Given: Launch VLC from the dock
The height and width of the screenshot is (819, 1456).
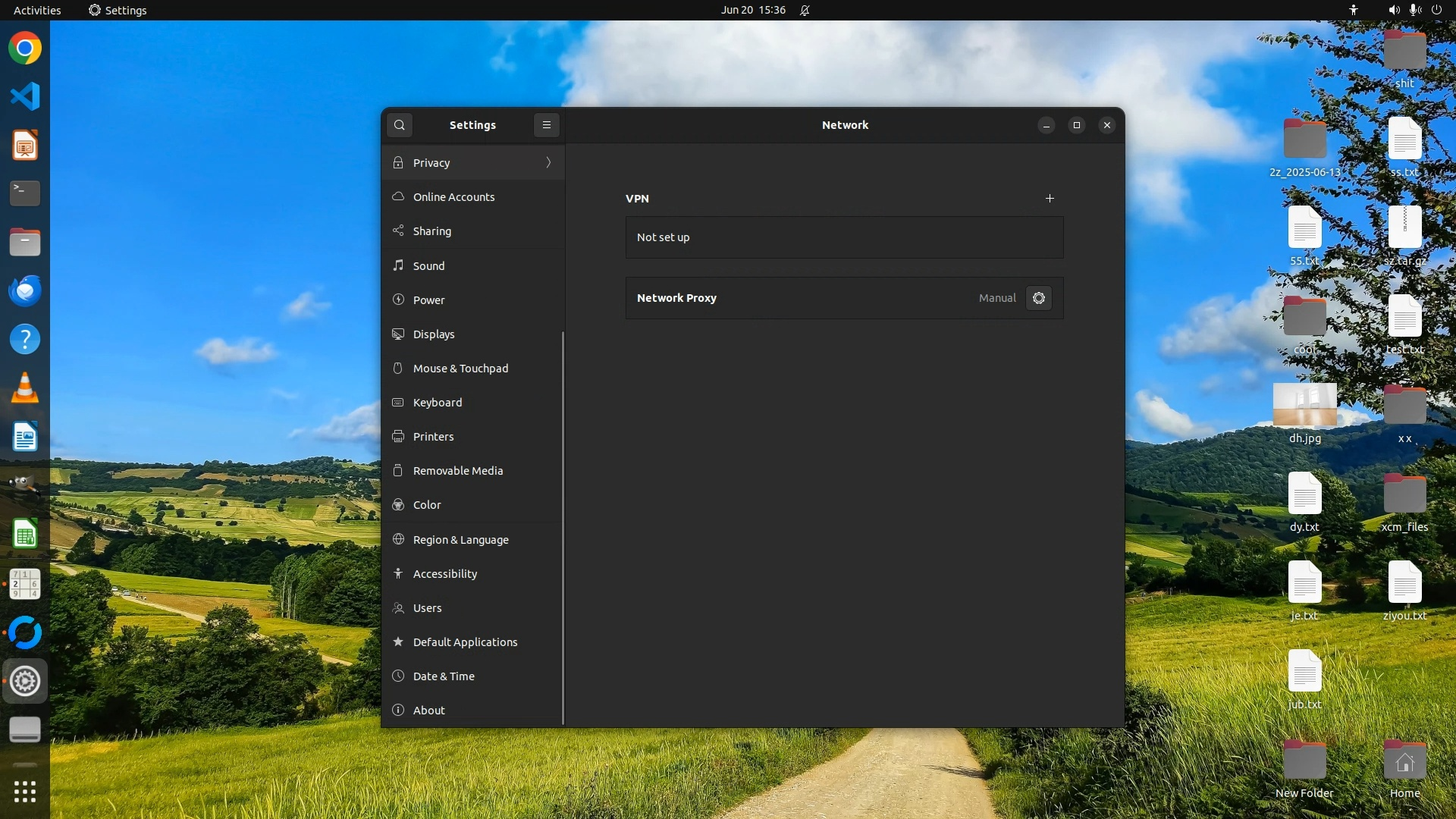Looking at the screenshot, I should (25, 388).
